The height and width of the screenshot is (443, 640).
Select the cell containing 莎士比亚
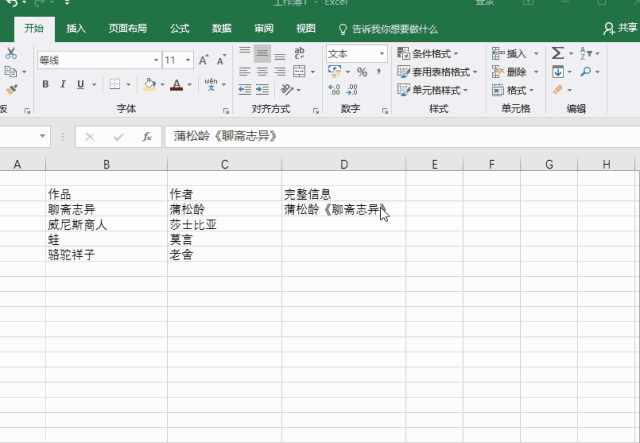223,225
